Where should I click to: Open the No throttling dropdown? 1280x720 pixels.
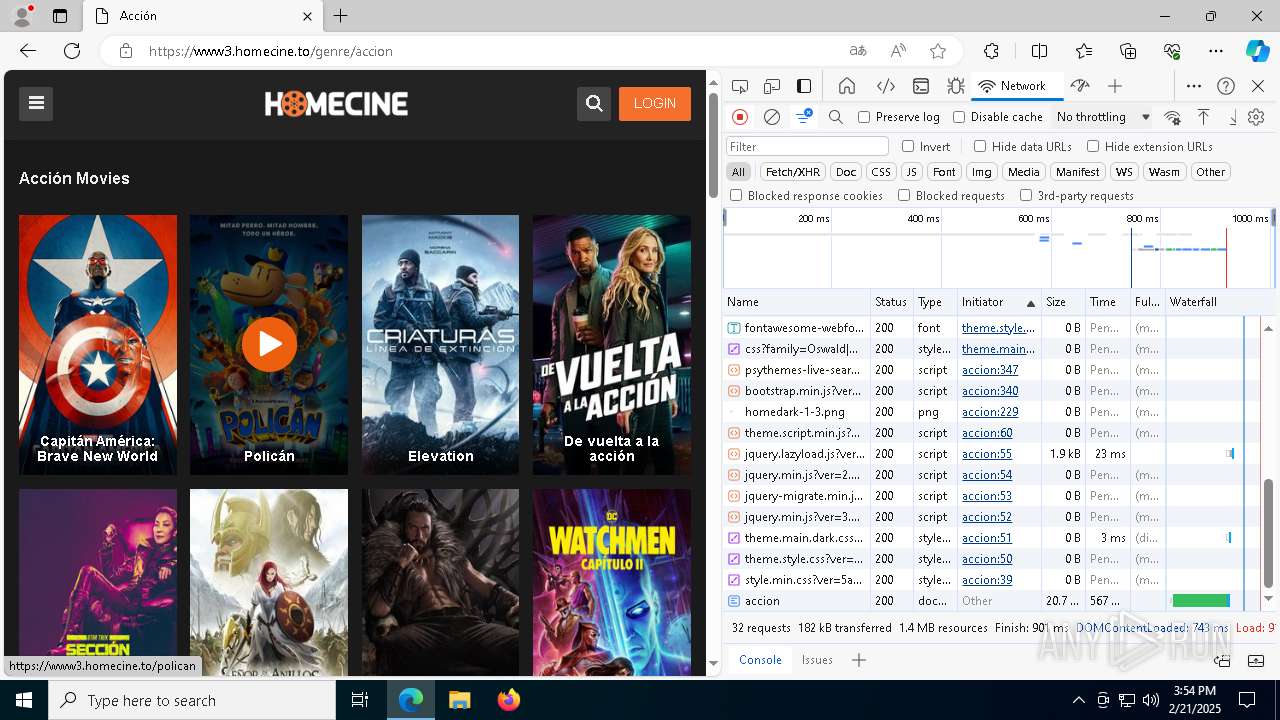(x=1103, y=117)
